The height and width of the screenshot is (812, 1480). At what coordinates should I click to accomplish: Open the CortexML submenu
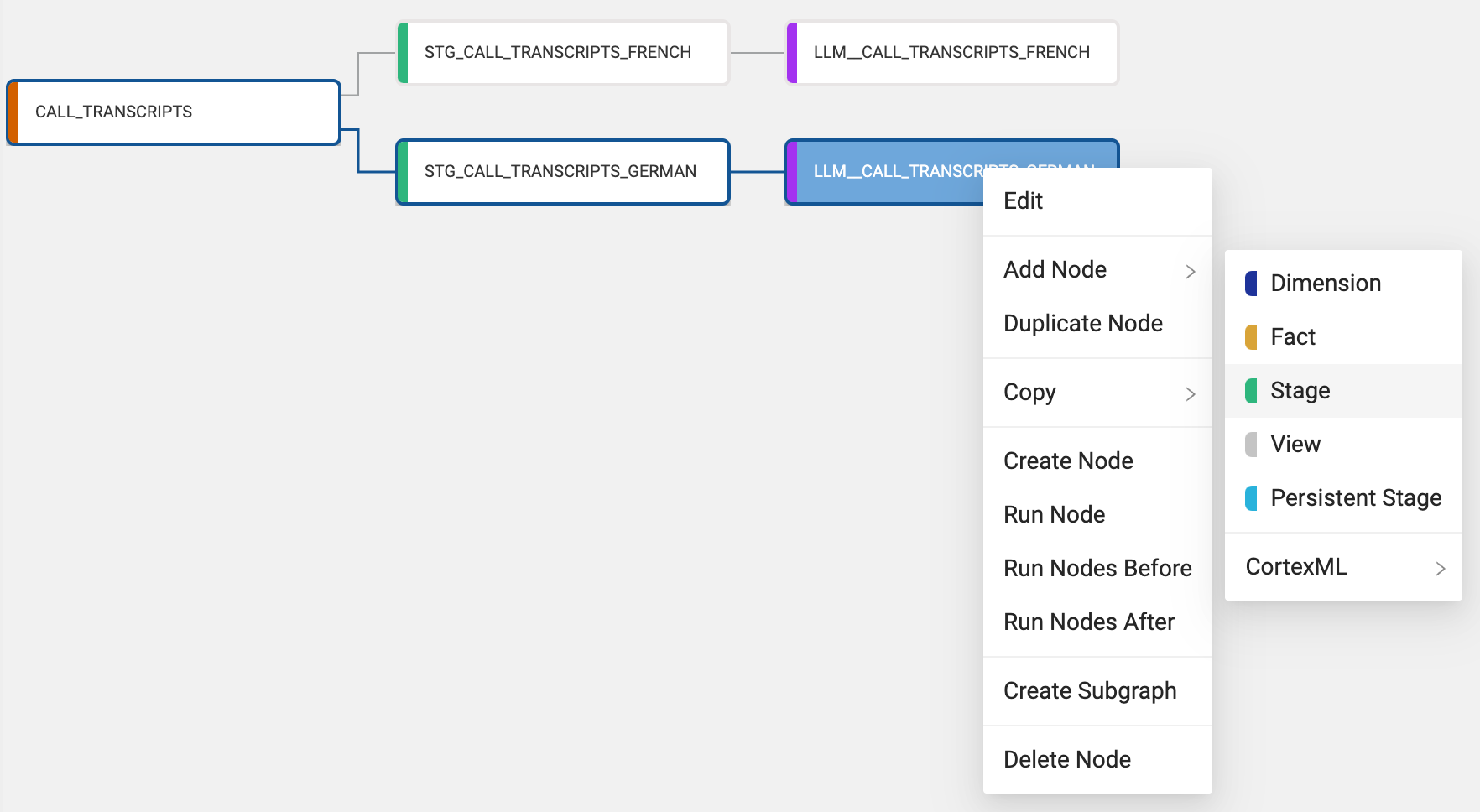coord(1342,567)
